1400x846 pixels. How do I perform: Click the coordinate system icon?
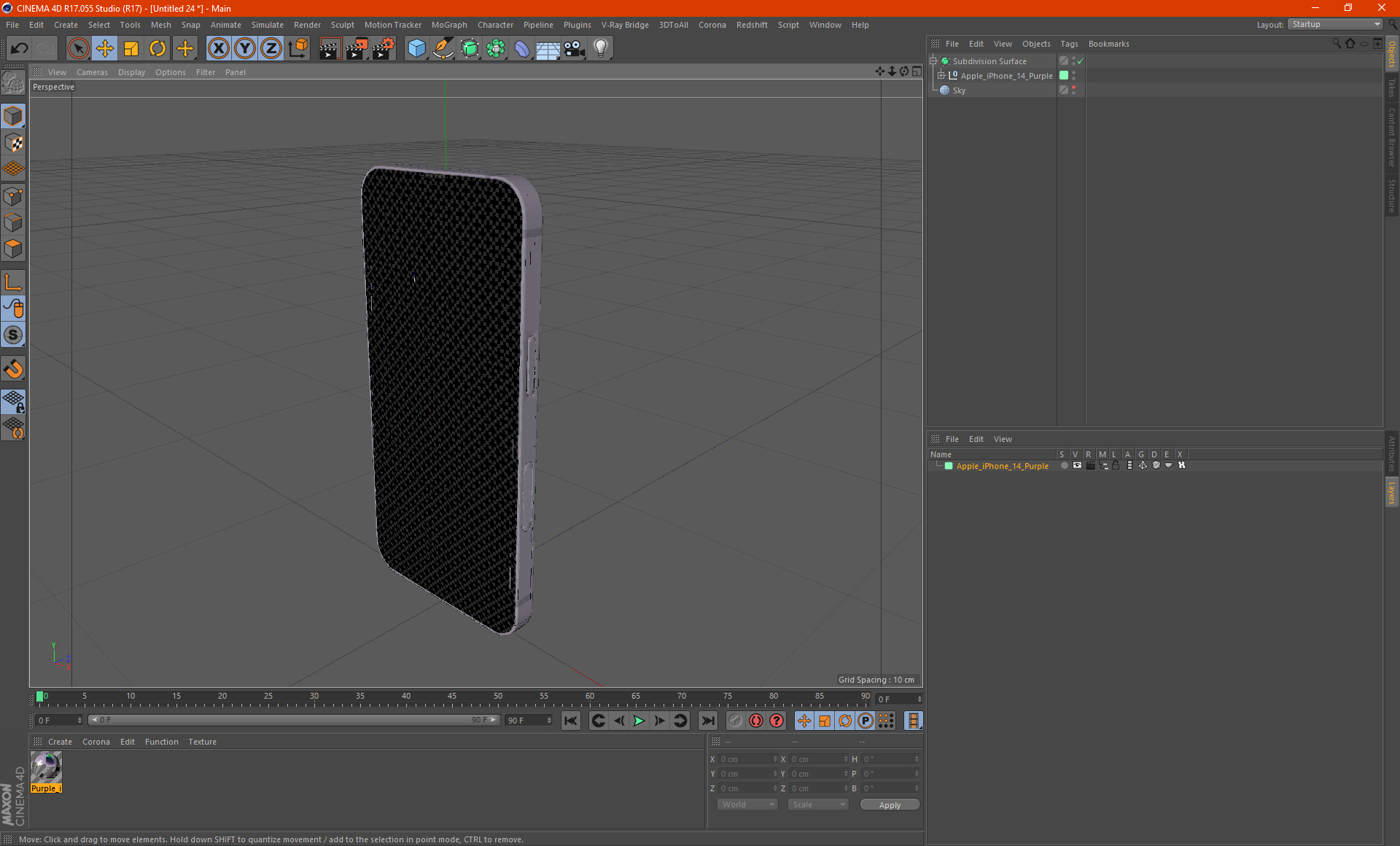(298, 49)
